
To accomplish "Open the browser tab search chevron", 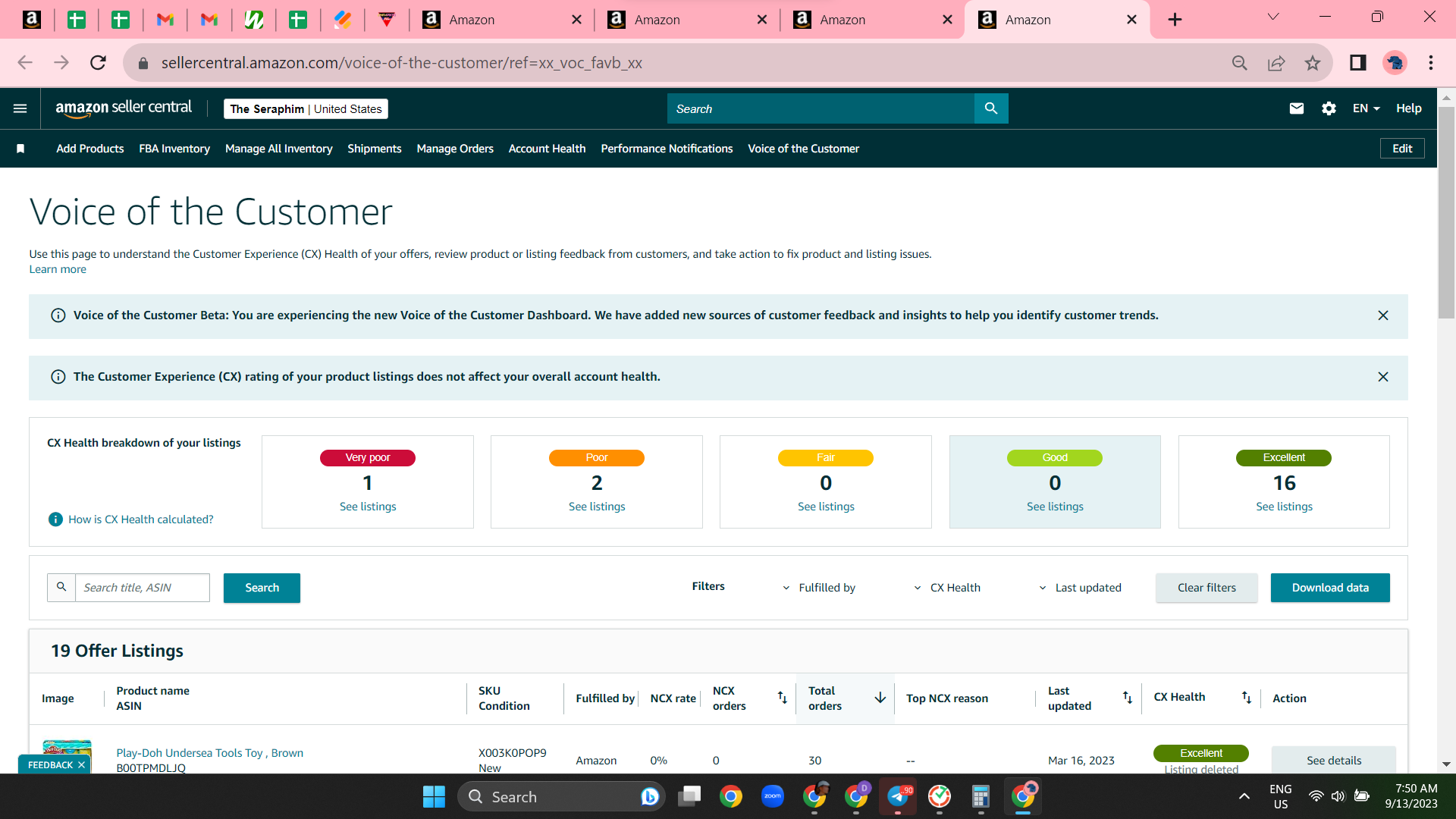I will point(1273,17).
